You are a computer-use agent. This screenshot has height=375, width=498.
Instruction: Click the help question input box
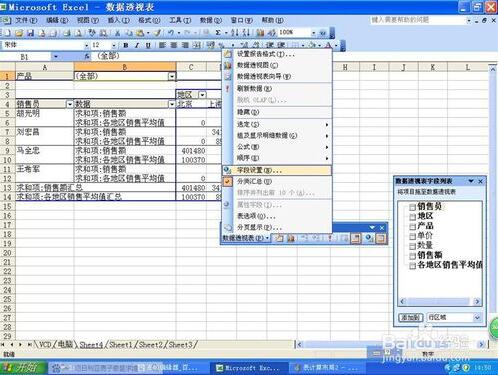coord(417,20)
